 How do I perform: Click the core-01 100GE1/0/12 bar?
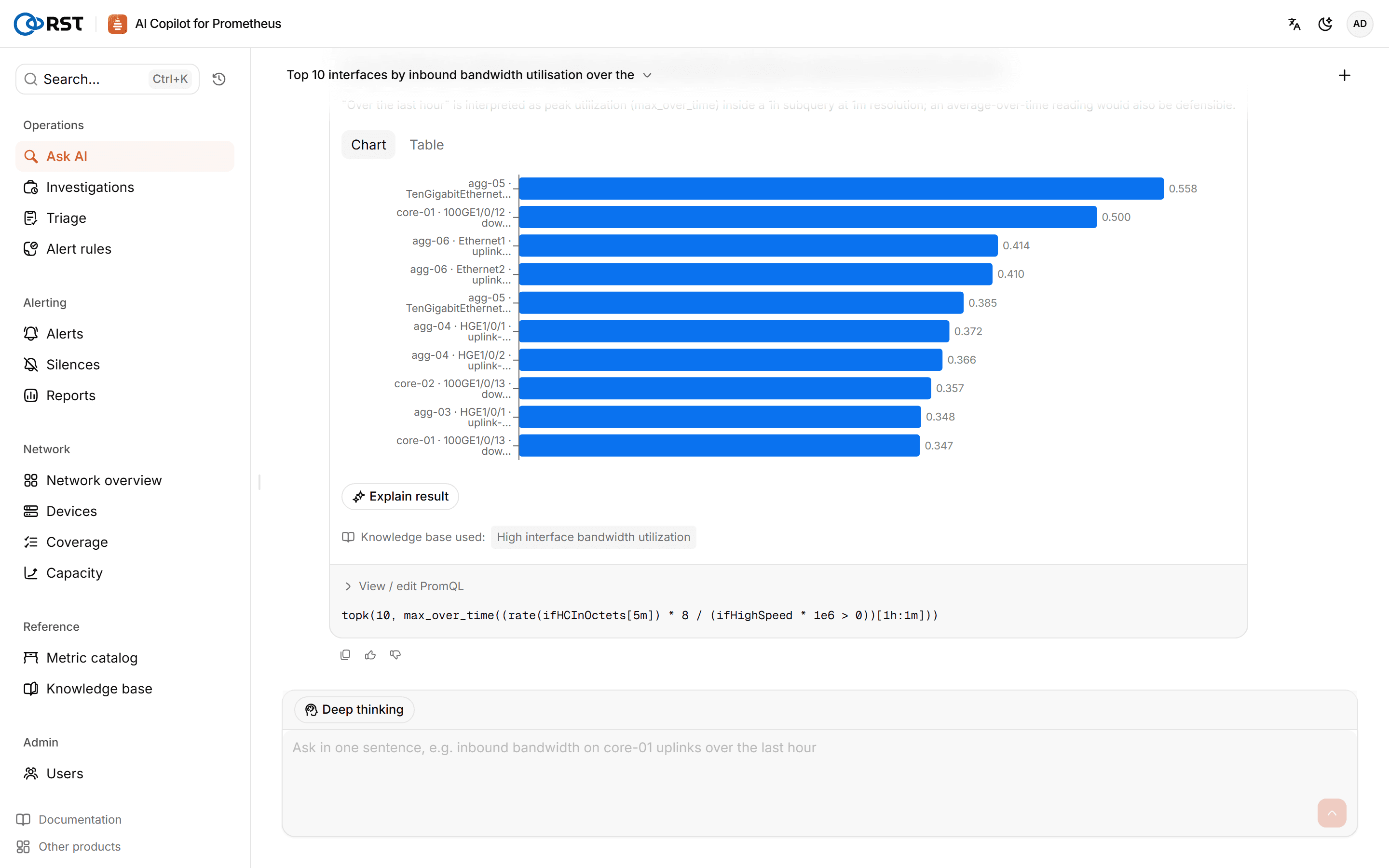click(x=807, y=217)
